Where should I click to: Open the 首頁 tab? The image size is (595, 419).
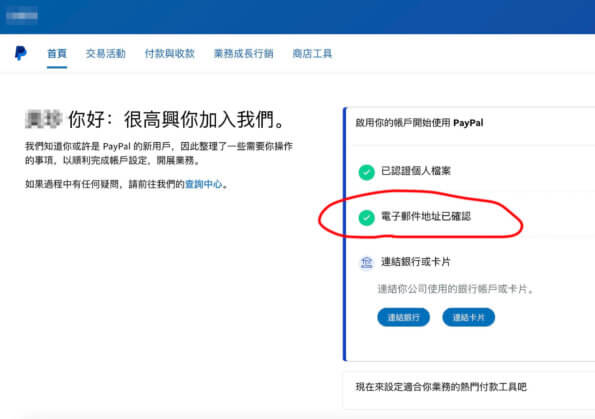tap(57, 54)
